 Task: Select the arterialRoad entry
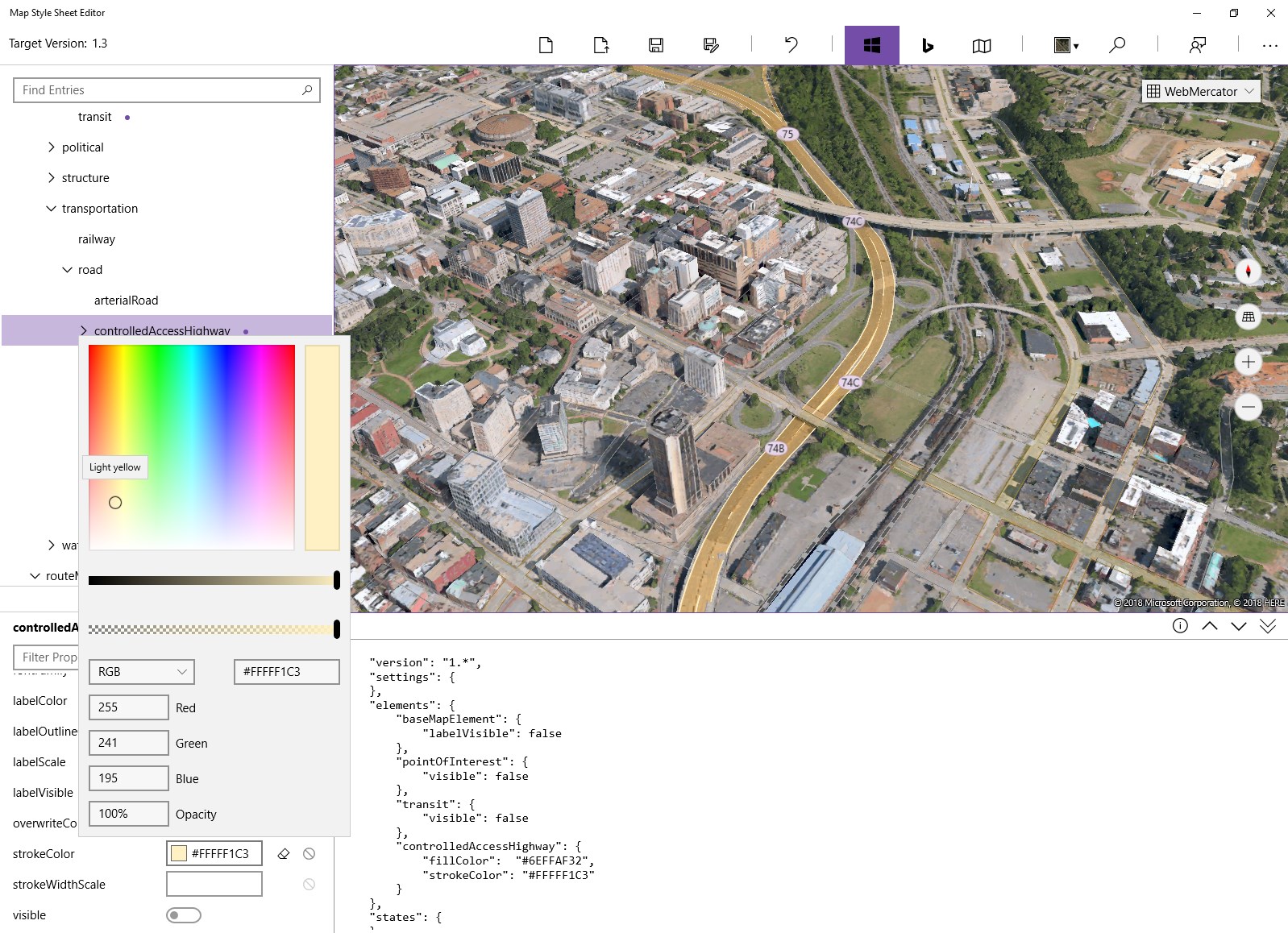click(126, 301)
